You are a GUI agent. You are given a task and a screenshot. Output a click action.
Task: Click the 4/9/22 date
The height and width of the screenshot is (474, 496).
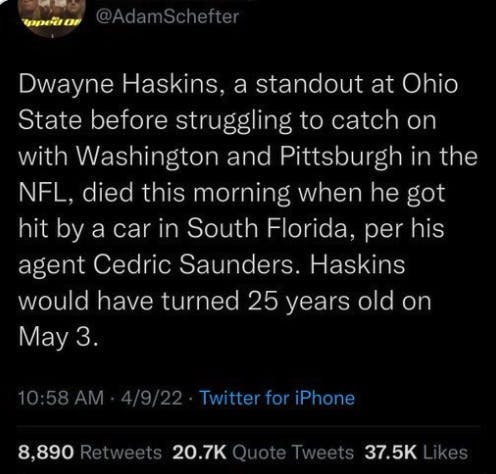pos(152,398)
